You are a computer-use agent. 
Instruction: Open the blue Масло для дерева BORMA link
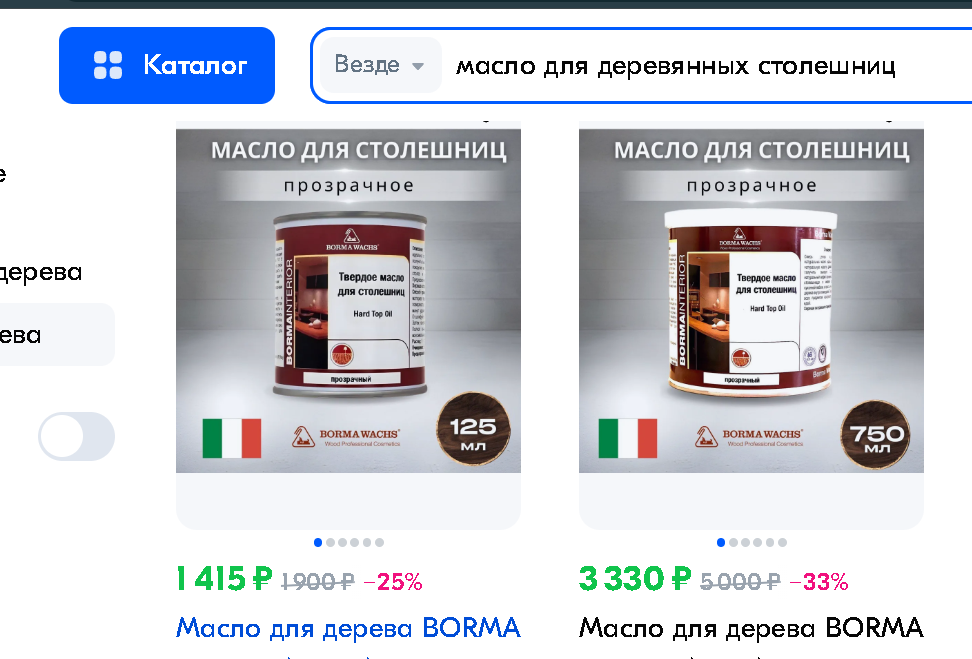click(x=348, y=627)
